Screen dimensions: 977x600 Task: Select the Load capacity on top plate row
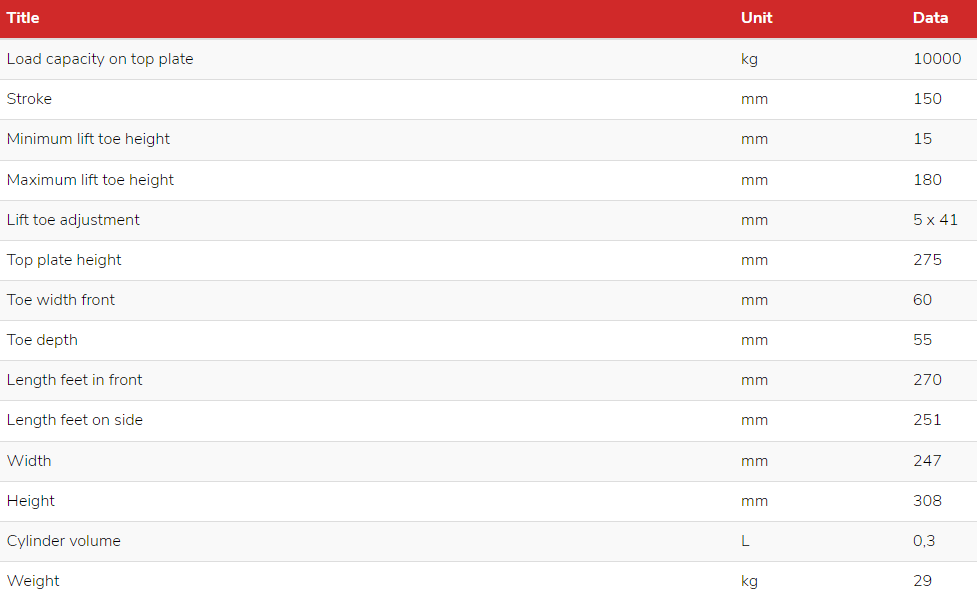[x=488, y=59]
